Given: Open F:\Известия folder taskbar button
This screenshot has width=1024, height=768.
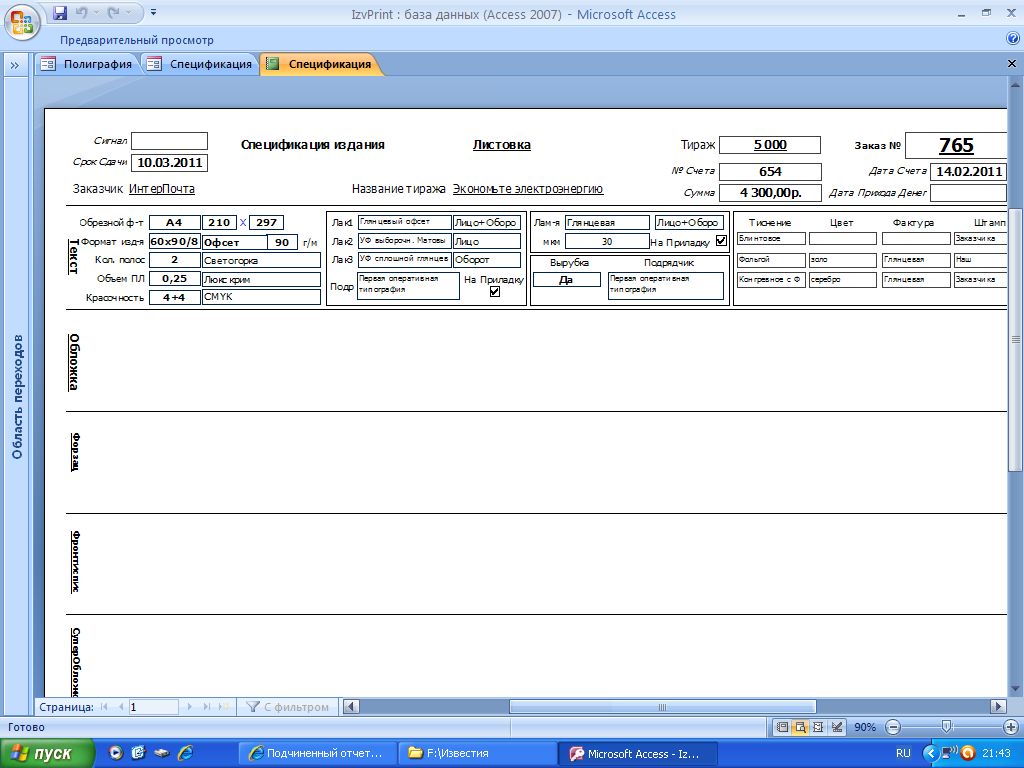Looking at the screenshot, I should coord(478,753).
